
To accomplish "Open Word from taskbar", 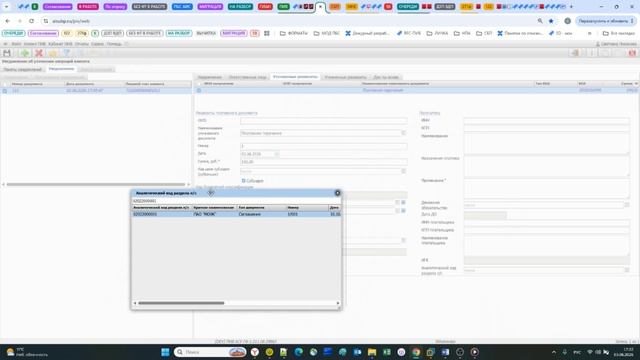I will (445, 352).
